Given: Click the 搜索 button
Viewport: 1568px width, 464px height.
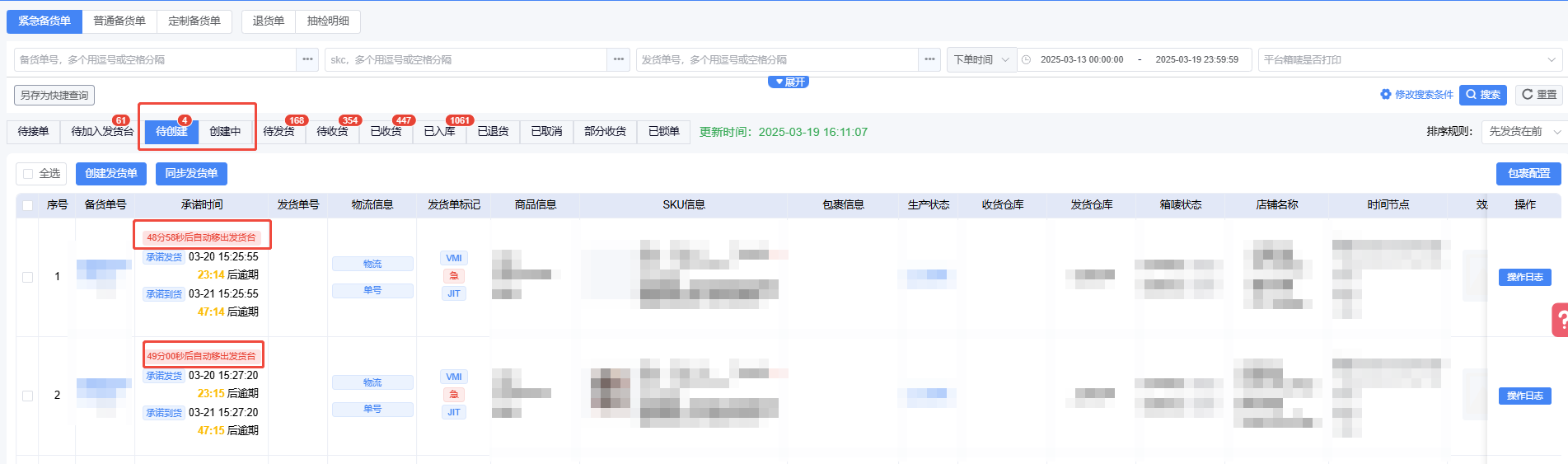Looking at the screenshot, I should click(x=1483, y=95).
